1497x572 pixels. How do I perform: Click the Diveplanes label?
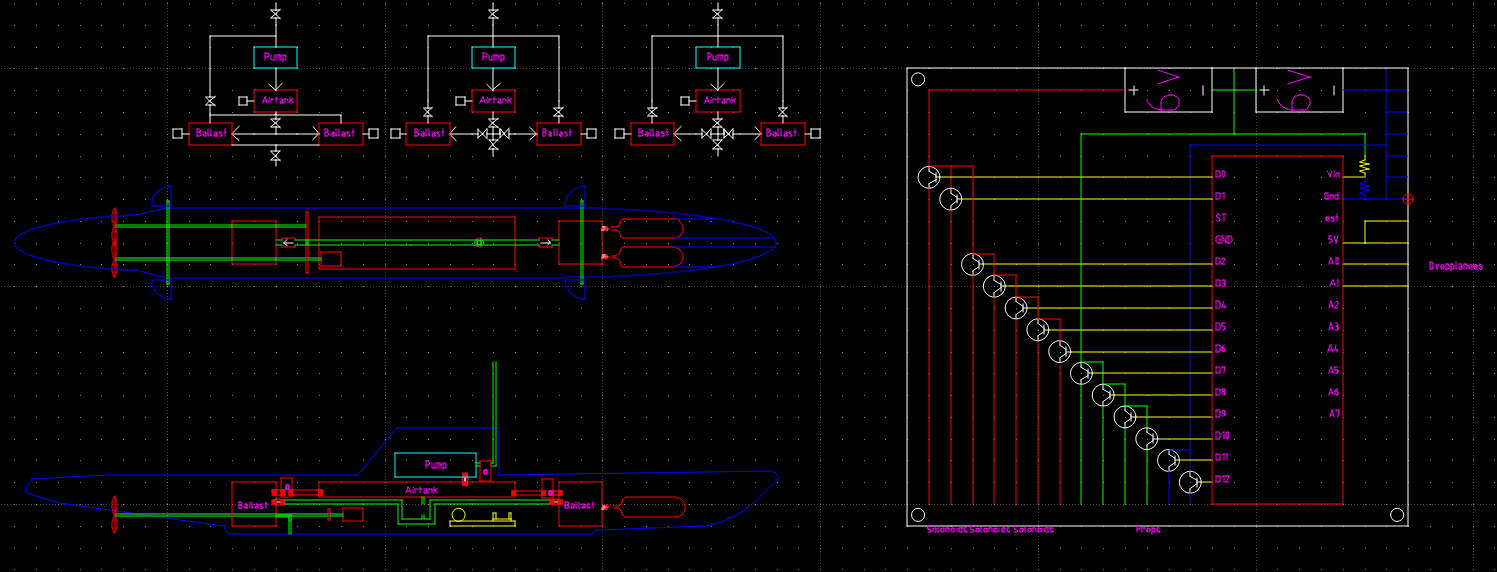(1455, 267)
